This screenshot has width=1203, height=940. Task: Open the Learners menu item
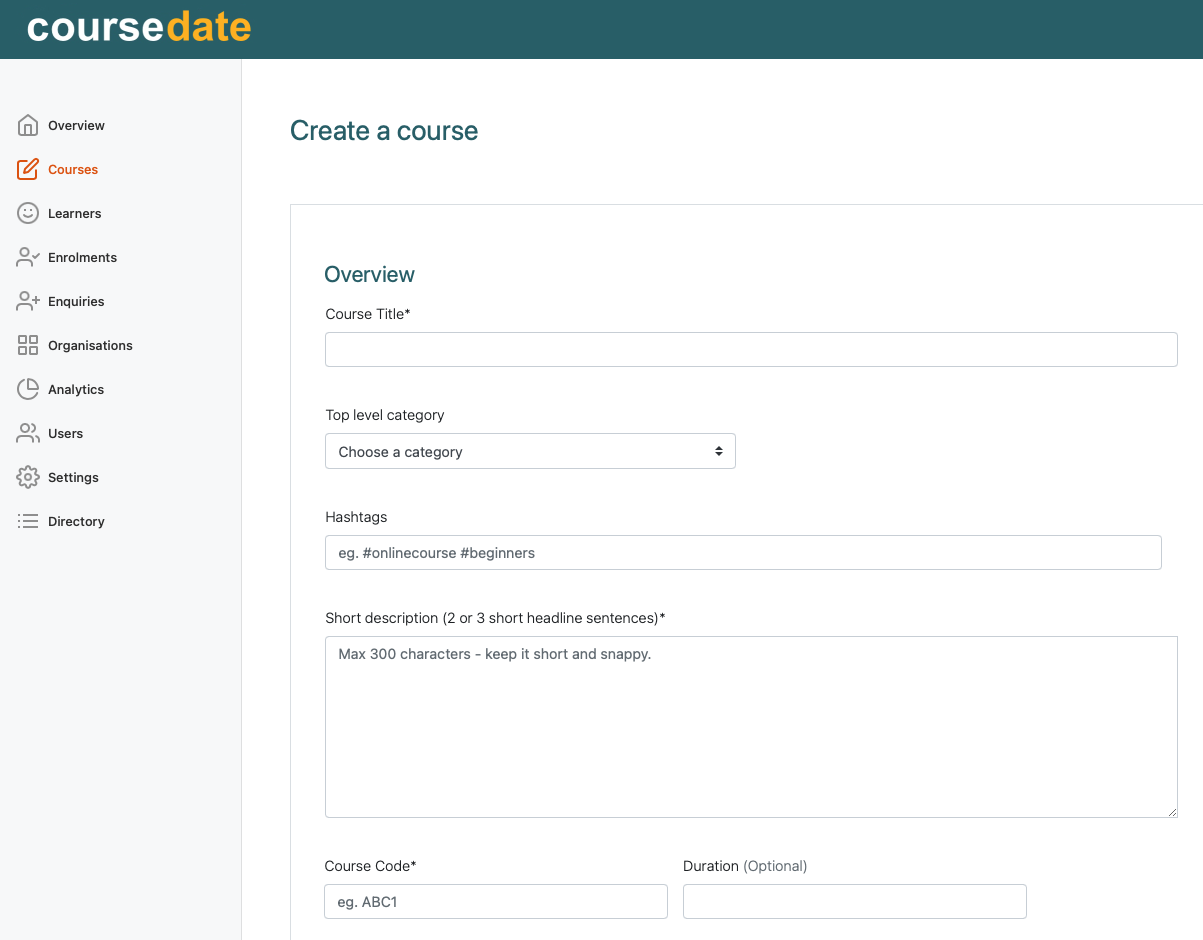pos(75,213)
